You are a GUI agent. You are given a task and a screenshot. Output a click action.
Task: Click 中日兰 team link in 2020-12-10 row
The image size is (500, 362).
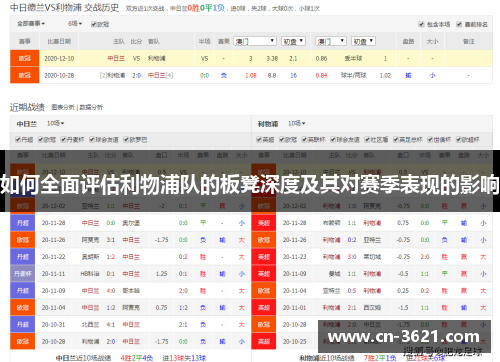tap(116, 58)
